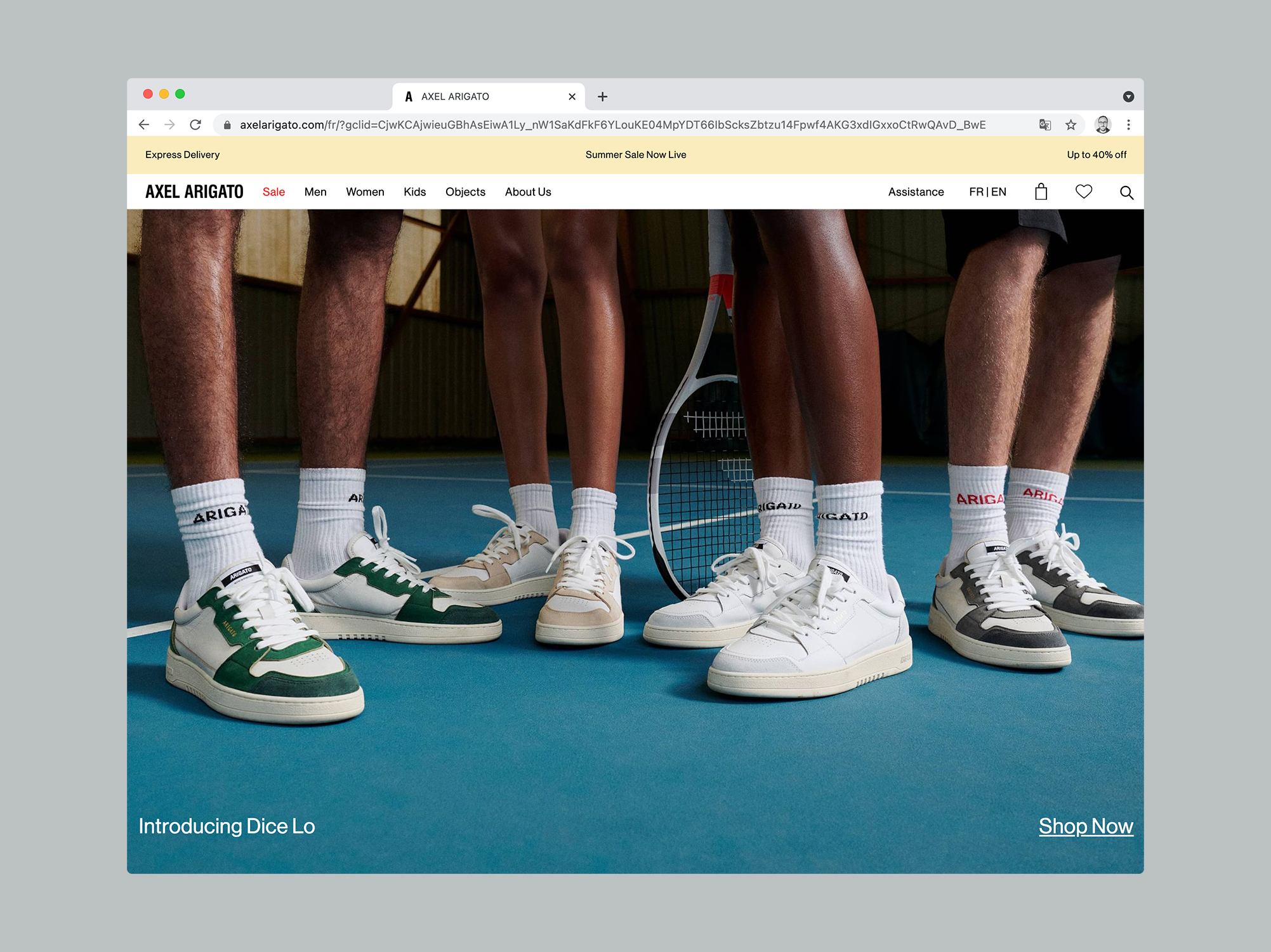Click the yellow macOS minimize button

(164, 94)
